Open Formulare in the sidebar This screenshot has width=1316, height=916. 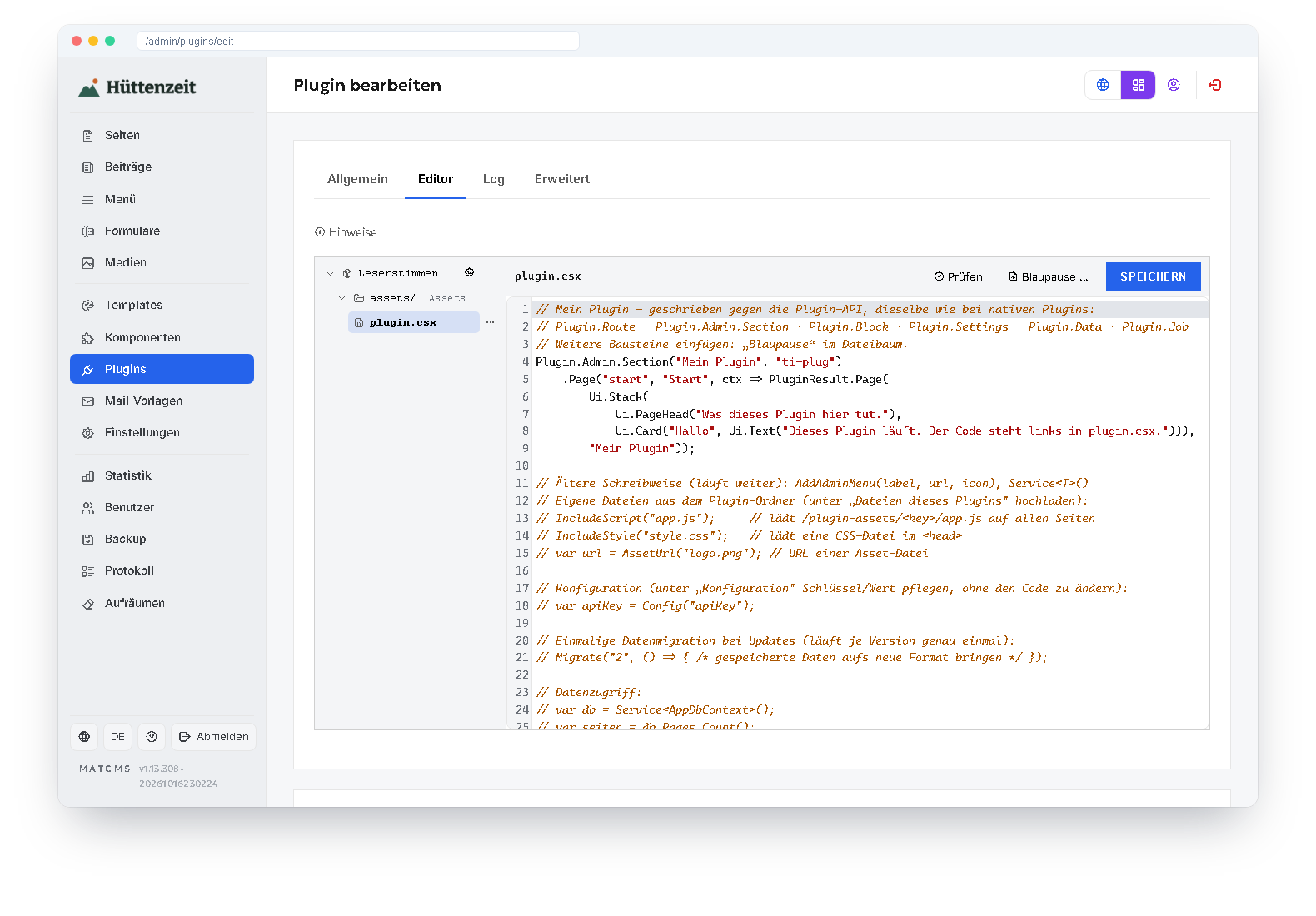tap(162, 231)
